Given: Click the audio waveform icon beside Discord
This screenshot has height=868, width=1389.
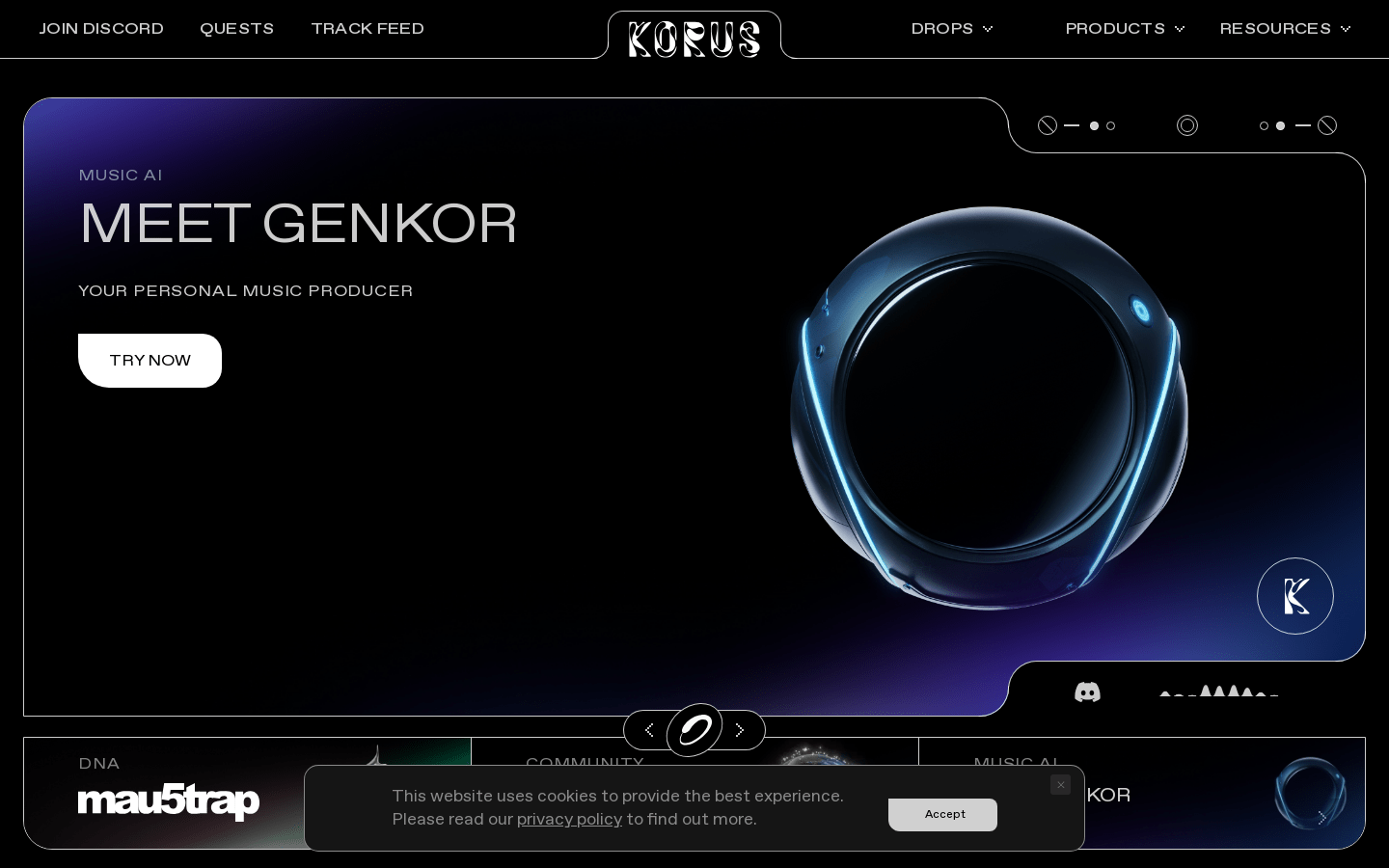Looking at the screenshot, I should tap(1218, 691).
